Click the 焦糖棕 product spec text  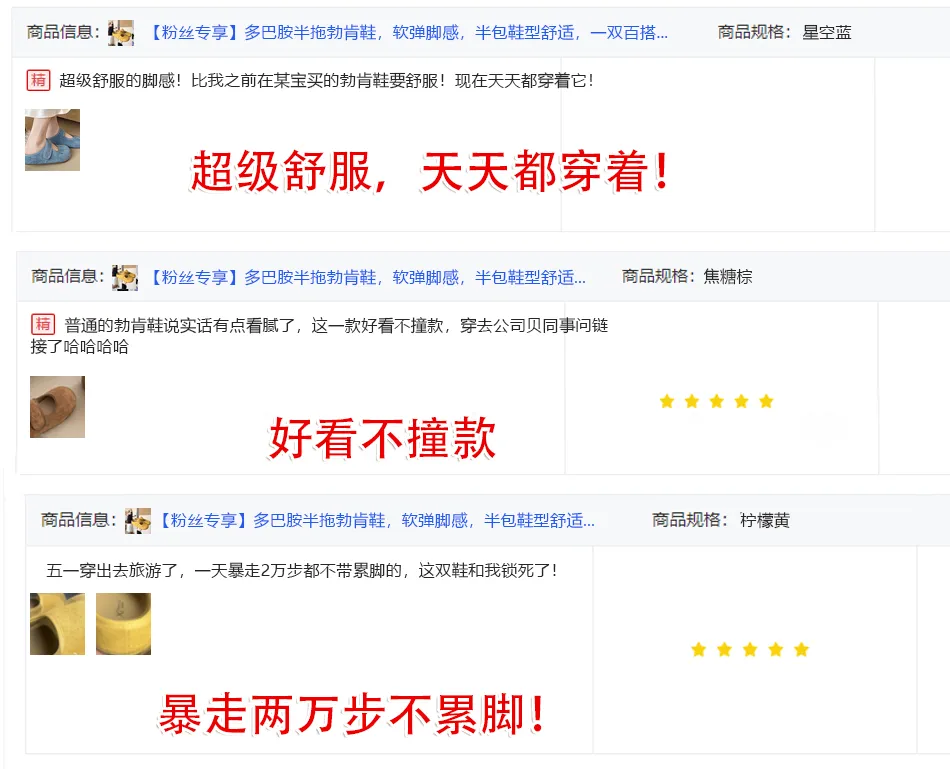tap(728, 276)
